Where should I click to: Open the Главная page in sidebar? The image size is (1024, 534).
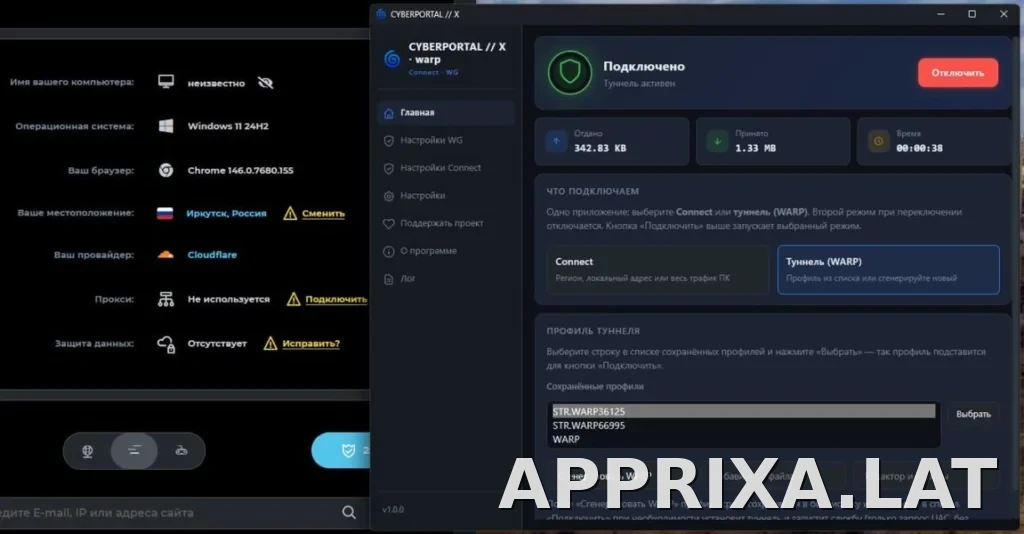point(445,113)
